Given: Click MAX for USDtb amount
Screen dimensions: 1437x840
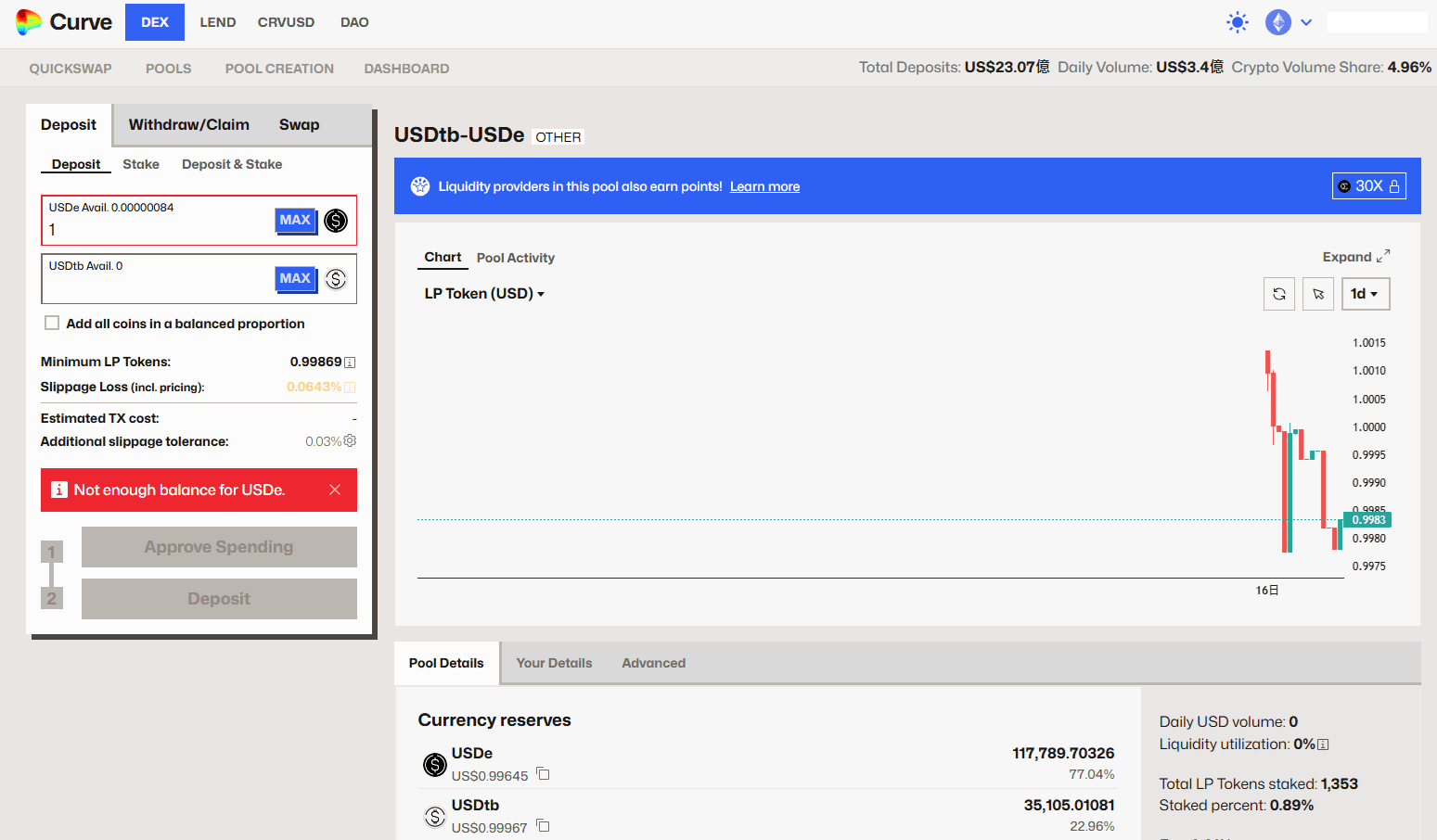Looking at the screenshot, I should 296,279.
